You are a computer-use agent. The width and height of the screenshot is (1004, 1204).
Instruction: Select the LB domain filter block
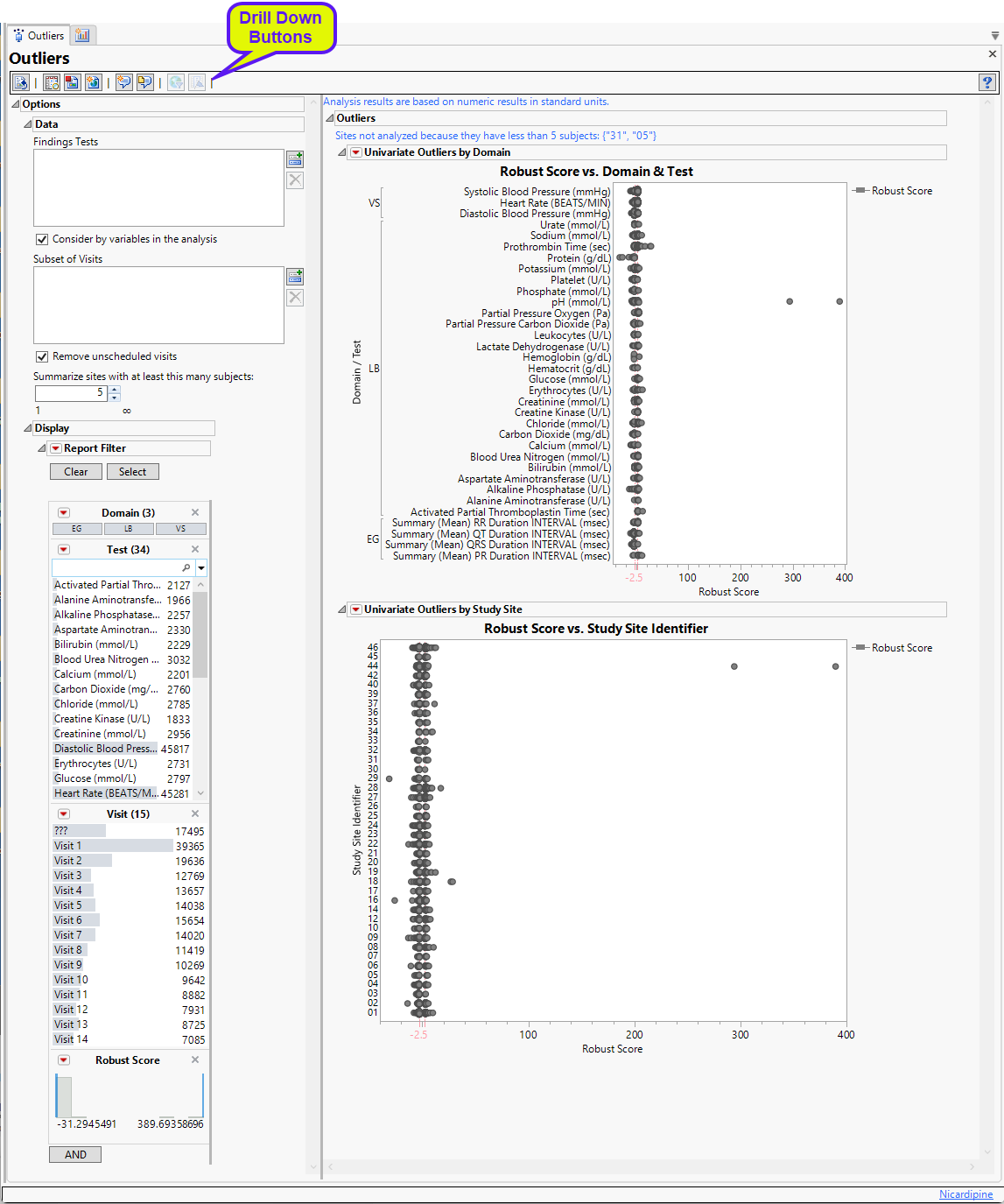click(x=129, y=529)
